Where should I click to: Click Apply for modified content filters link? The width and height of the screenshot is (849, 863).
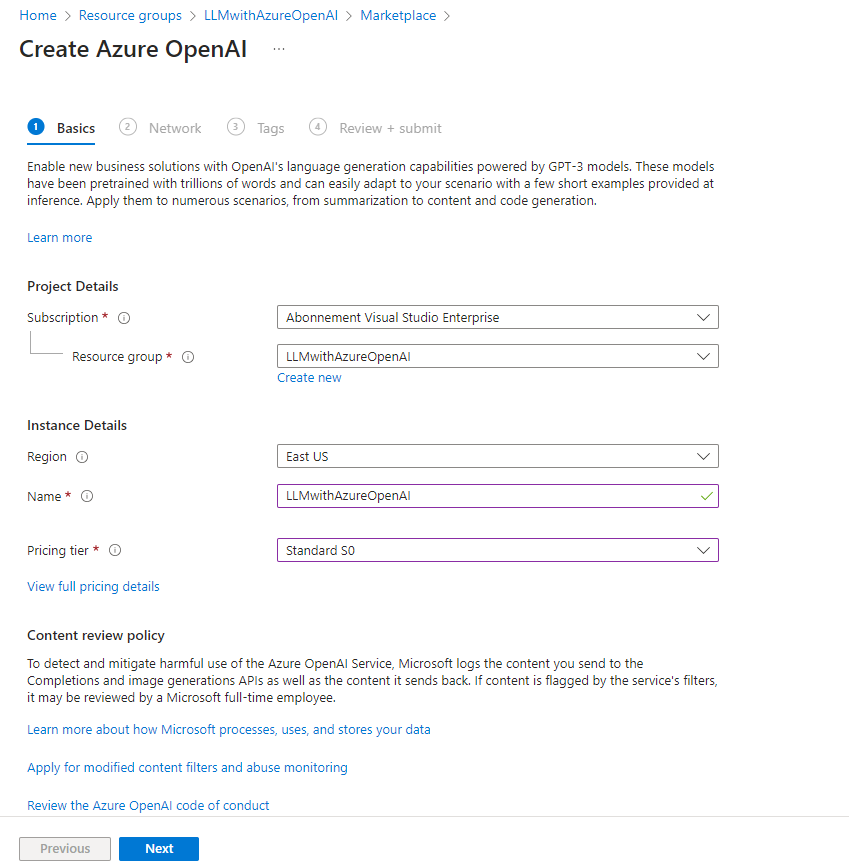(x=187, y=768)
